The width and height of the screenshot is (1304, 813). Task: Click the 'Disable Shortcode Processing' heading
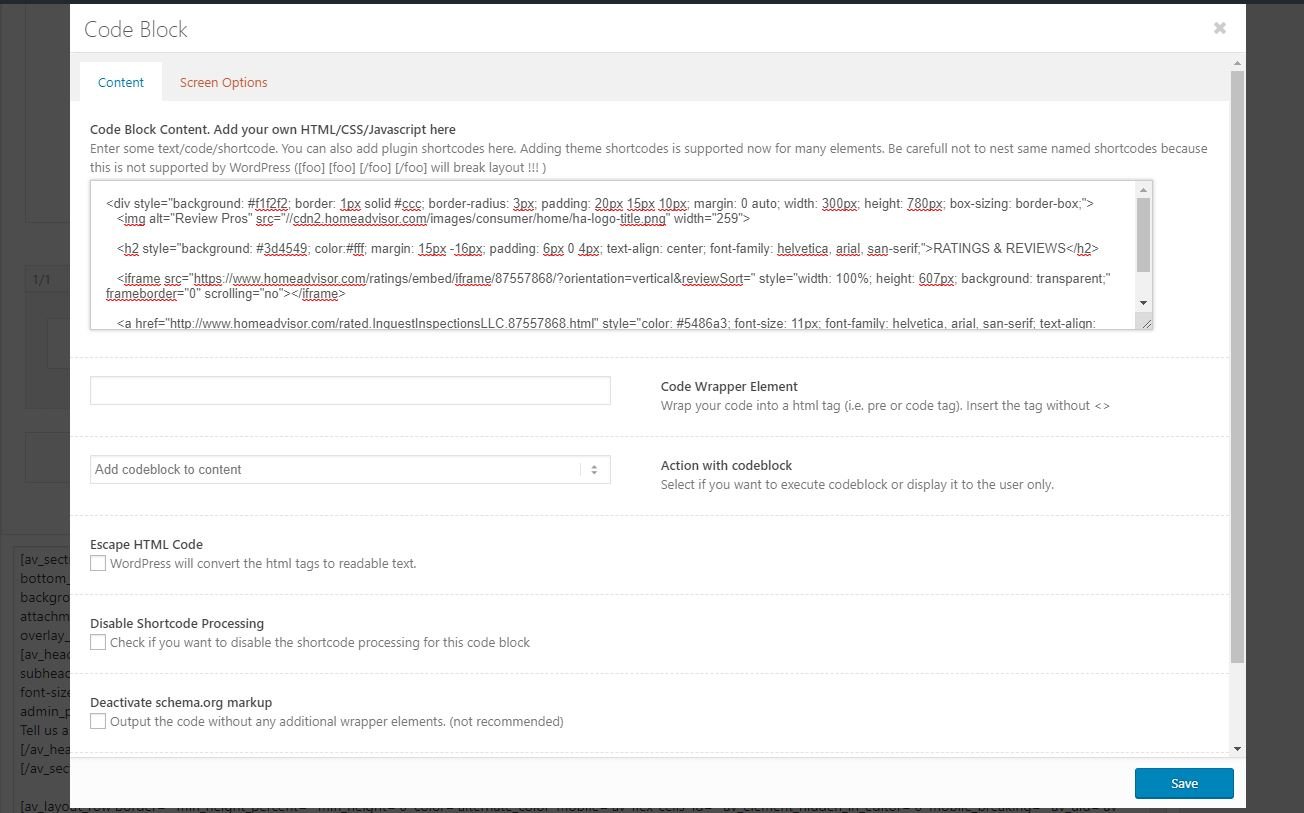coord(177,623)
